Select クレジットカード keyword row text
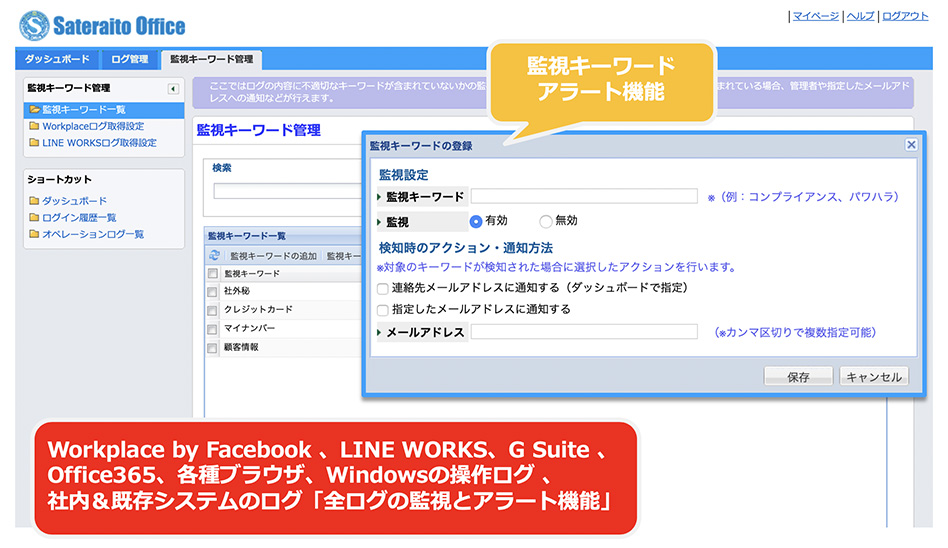The width and height of the screenshot is (948, 548). point(258,309)
